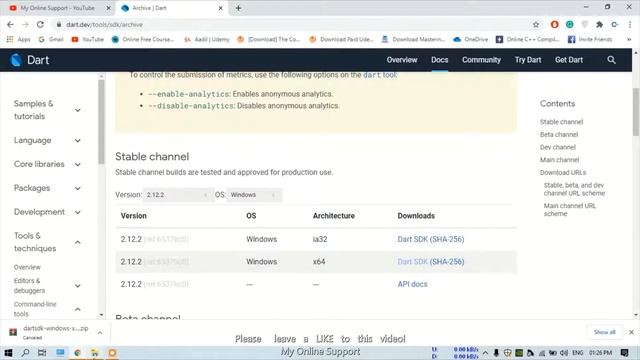Viewport: 640px width, 360px height.
Task: Go back with browser back arrow
Action: 10,24
